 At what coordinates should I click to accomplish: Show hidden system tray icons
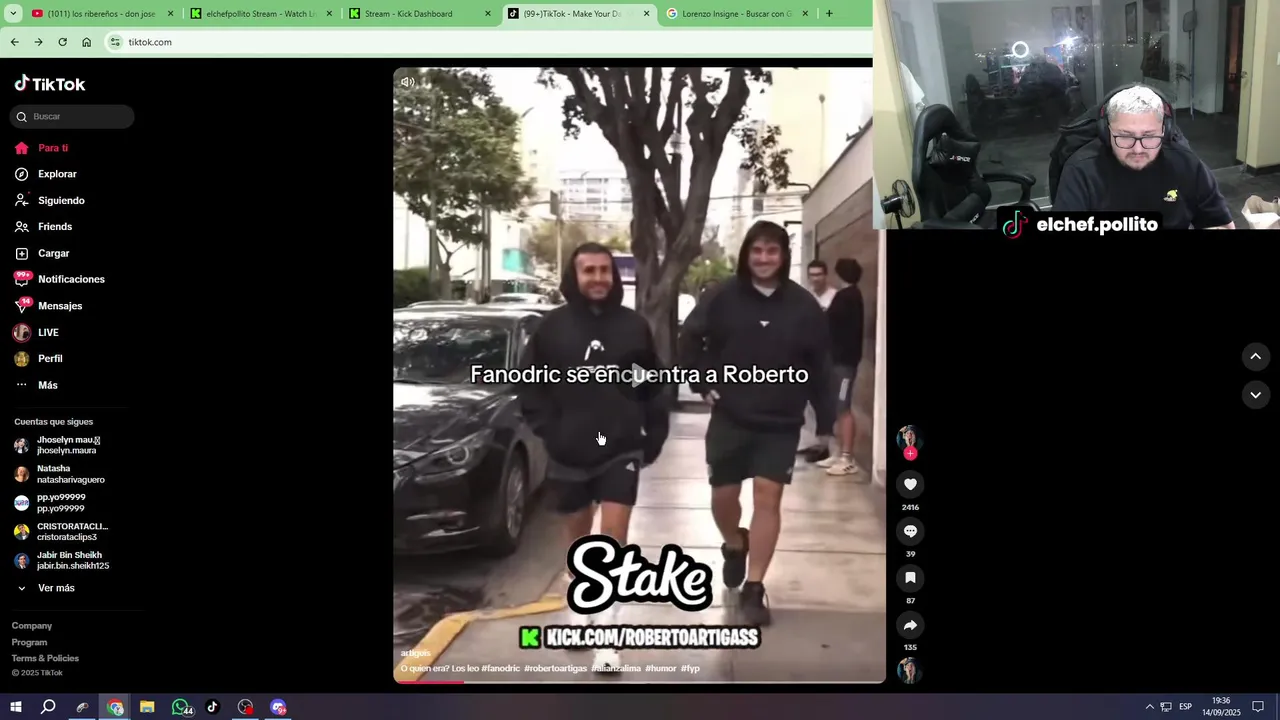(x=1149, y=707)
